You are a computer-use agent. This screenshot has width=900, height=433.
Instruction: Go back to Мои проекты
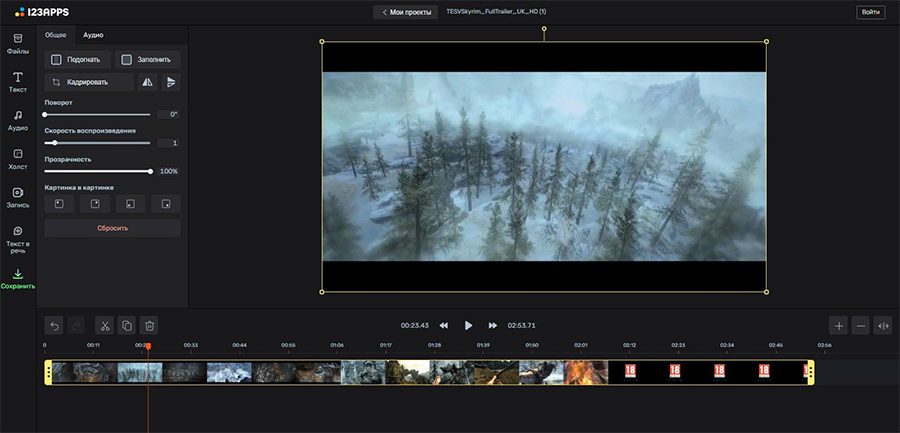406,12
